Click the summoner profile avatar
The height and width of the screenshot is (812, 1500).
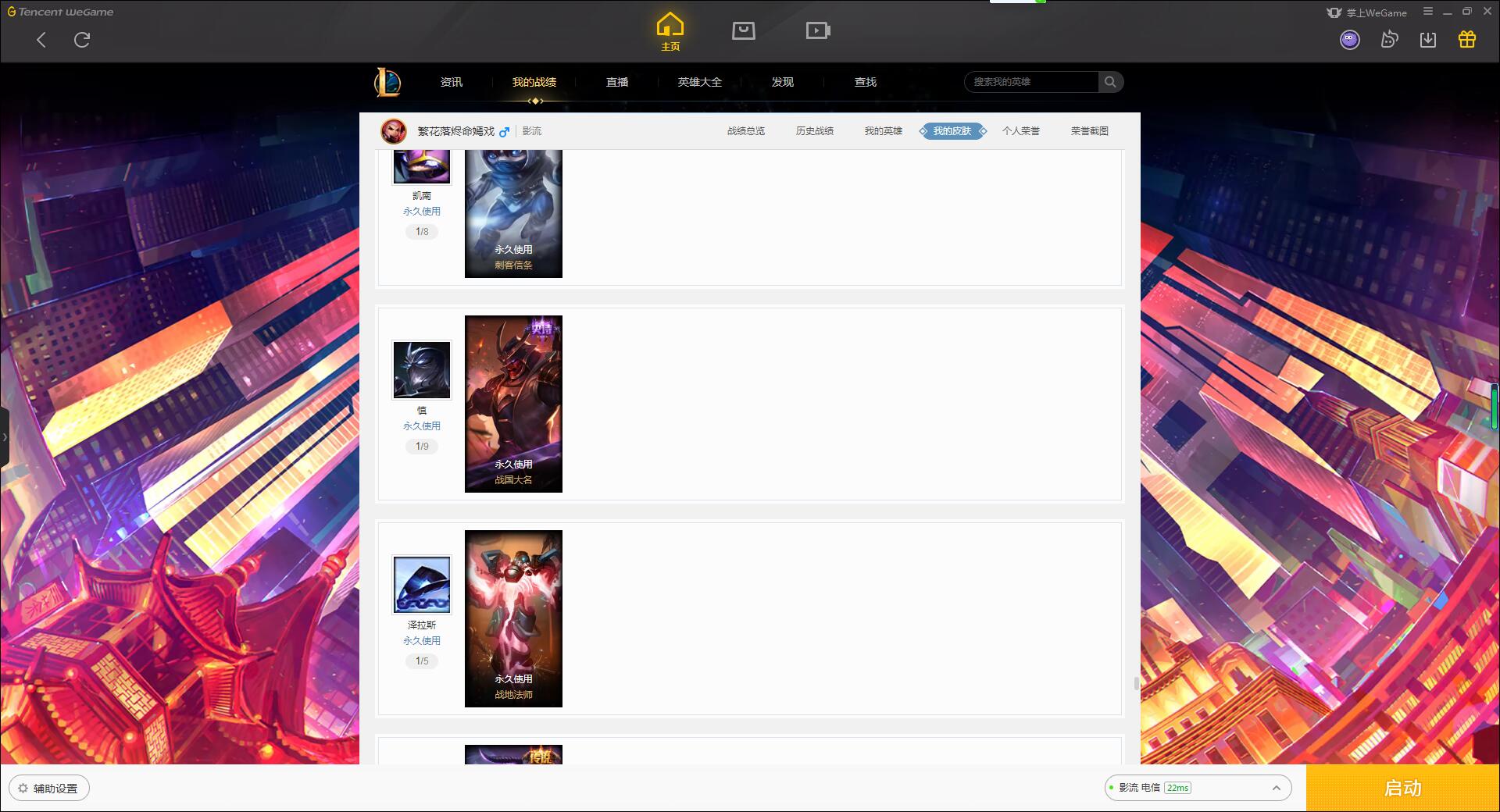tap(394, 131)
